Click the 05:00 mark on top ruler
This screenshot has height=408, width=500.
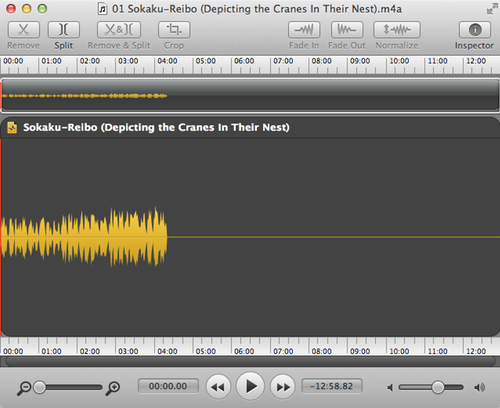click(205, 61)
